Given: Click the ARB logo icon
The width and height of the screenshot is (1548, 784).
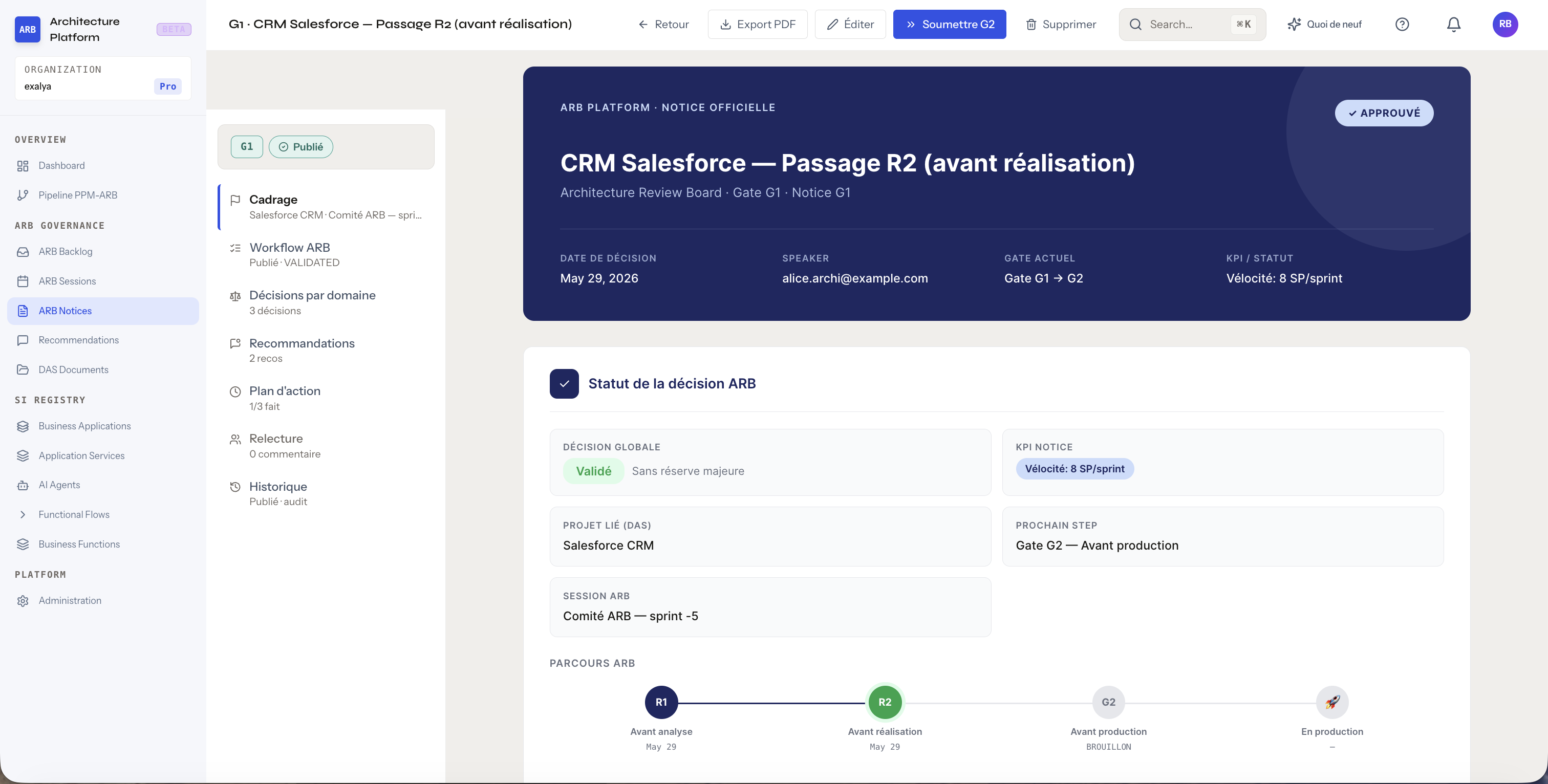Looking at the screenshot, I should pyautogui.click(x=27, y=29).
